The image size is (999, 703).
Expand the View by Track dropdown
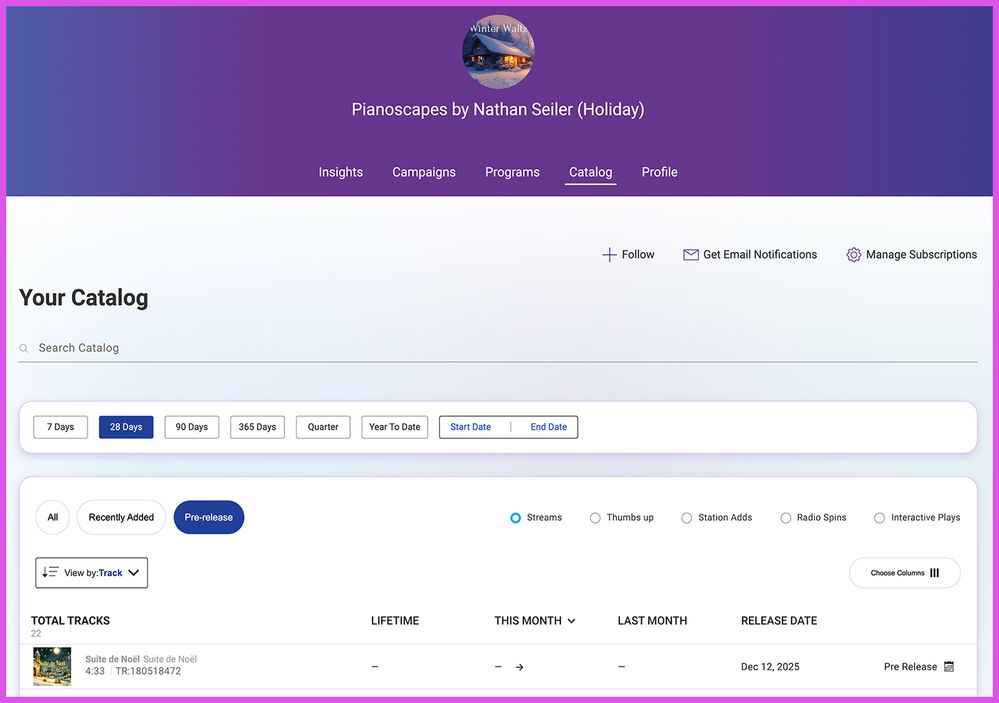(133, 573)
